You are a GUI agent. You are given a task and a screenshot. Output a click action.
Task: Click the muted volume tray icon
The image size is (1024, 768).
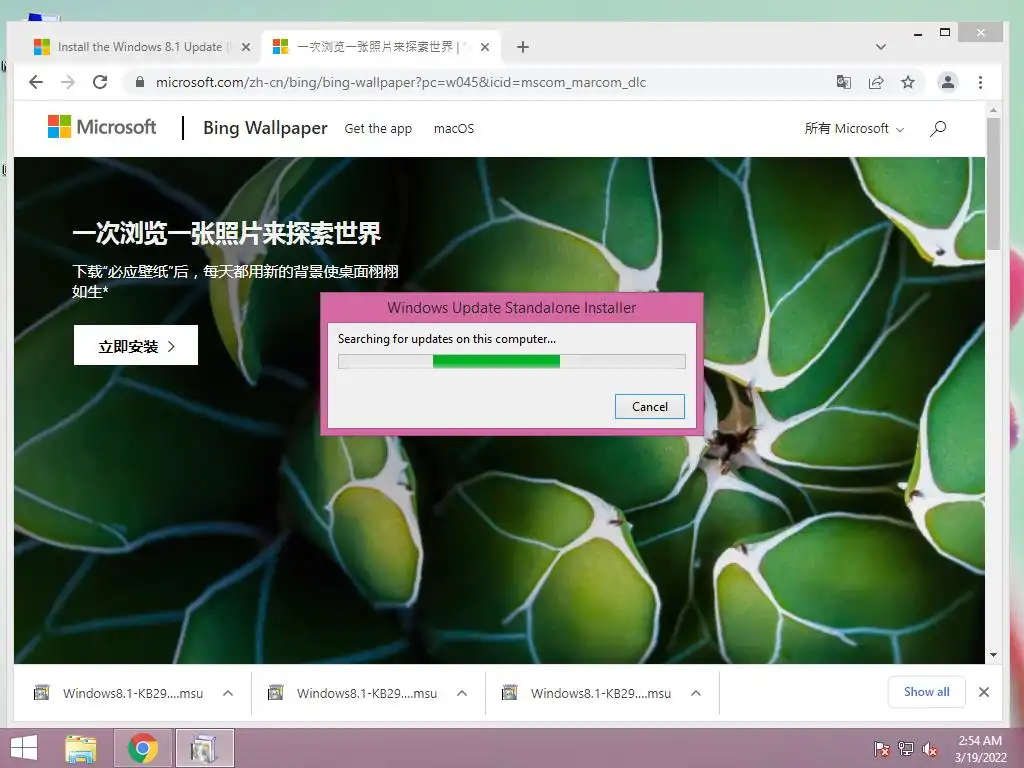pos(929,749)
